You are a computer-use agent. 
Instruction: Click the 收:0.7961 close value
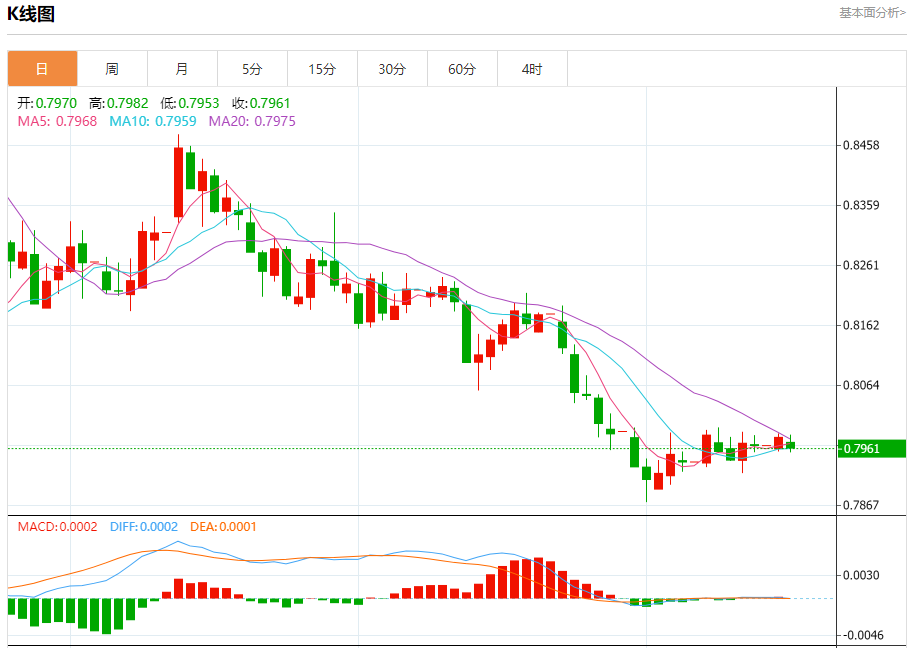(x=261, y=103)
